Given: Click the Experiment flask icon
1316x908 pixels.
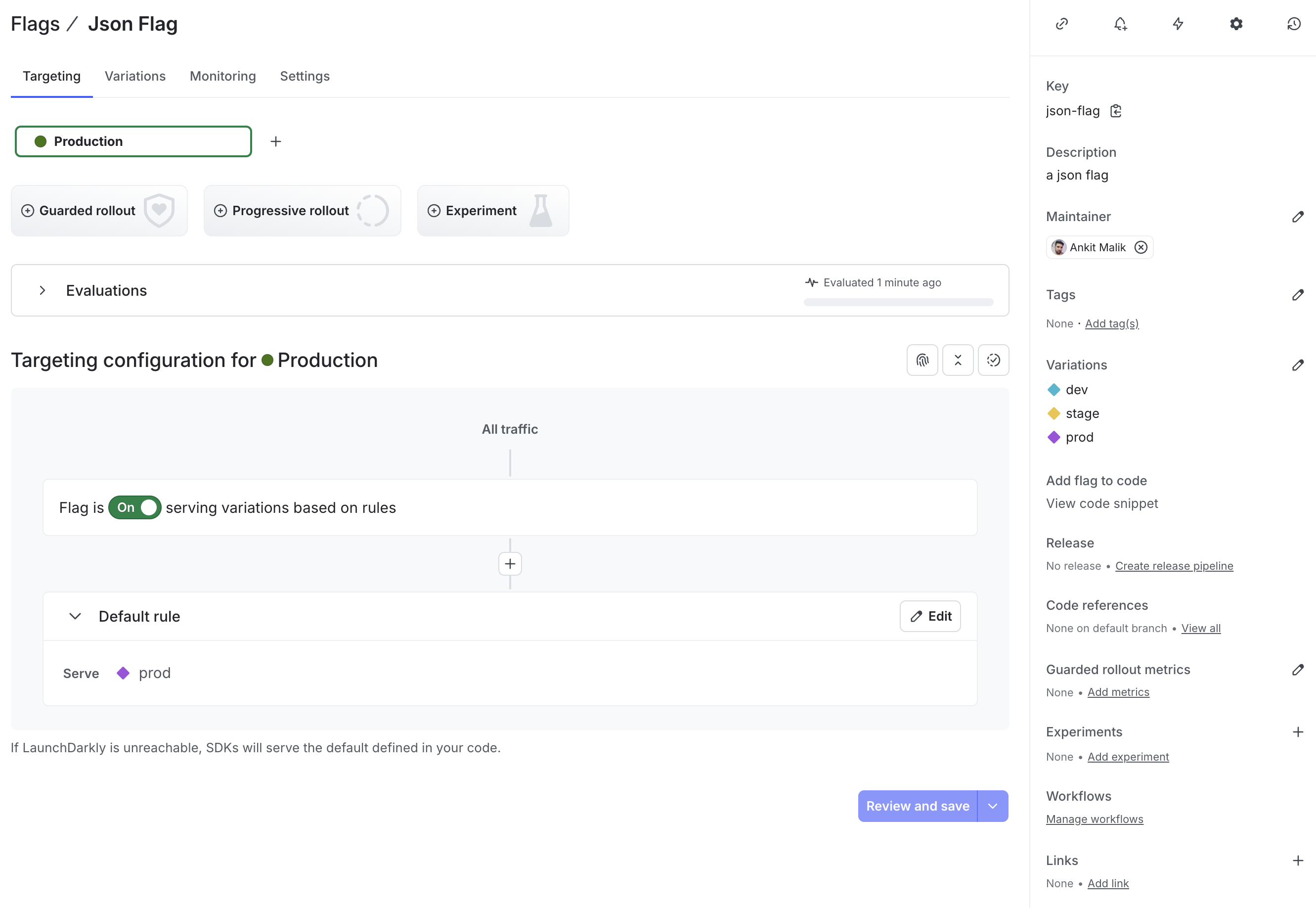Looking at the screenshot, I should (x=541, y=211).
